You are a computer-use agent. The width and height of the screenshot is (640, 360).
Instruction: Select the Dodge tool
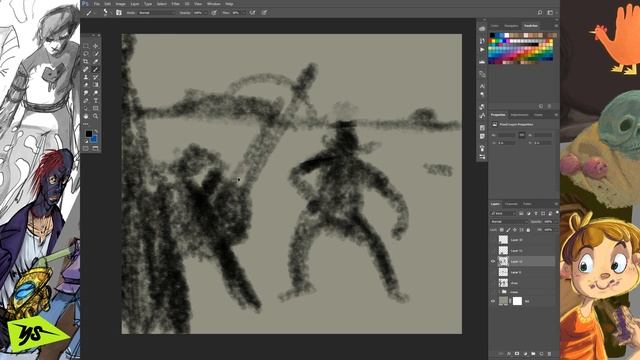[x=96, y=93]
